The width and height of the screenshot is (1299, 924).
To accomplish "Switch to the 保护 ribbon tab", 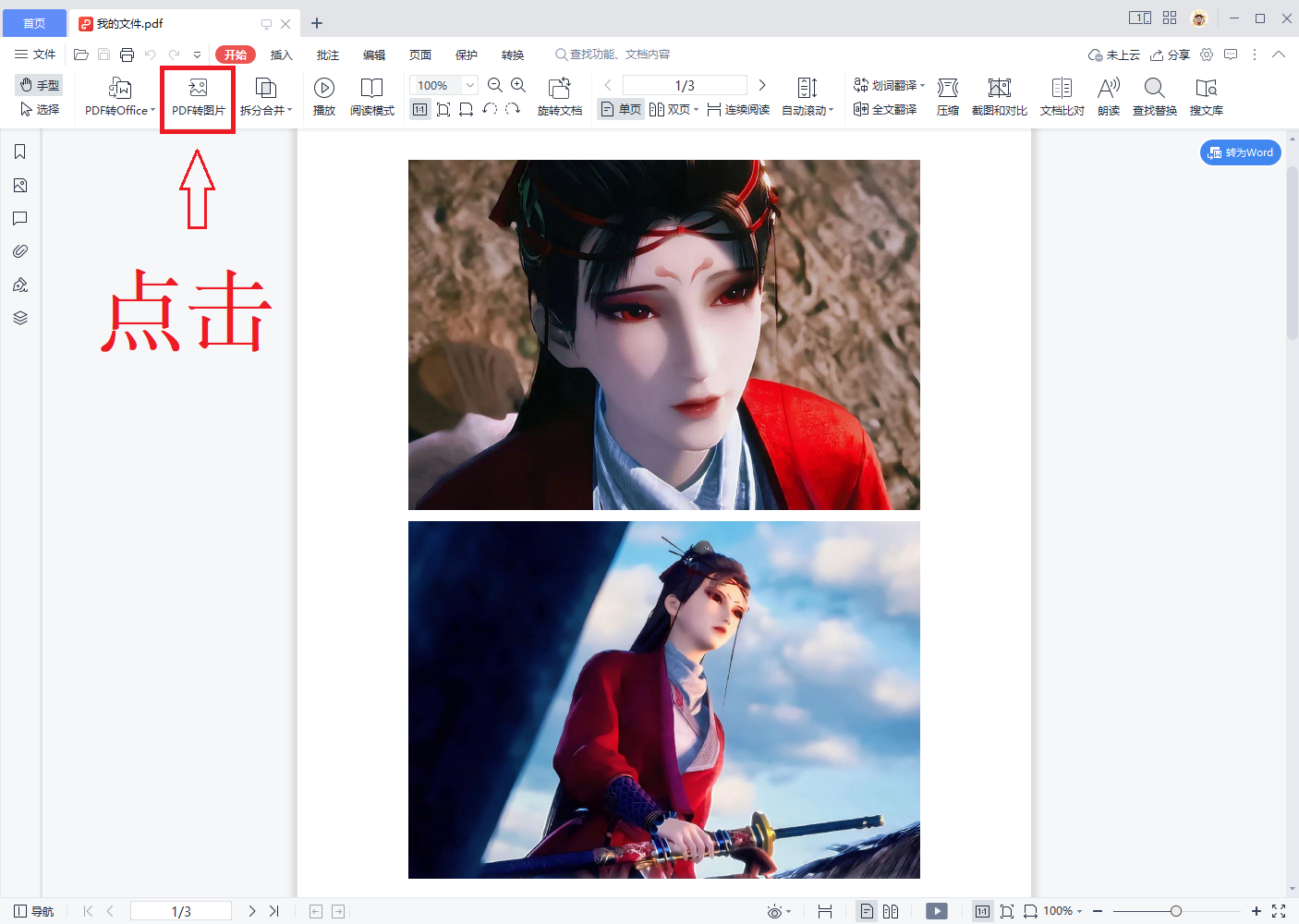I will tap(467, 55).
